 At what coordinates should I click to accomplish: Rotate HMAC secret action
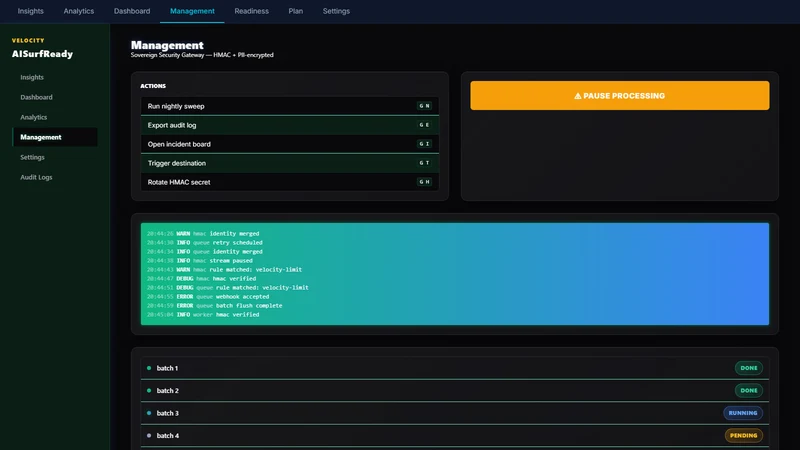coord(290,182)
